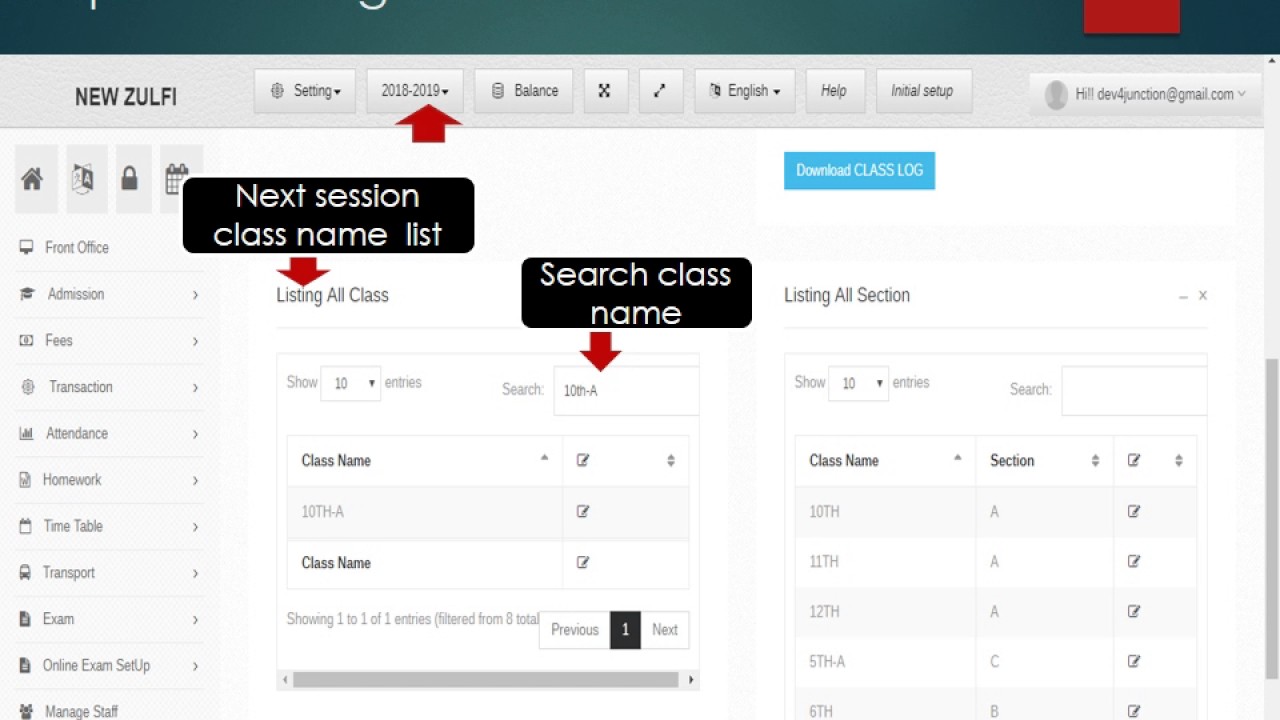Screen dimensions: 1280x720
Task: Sort class list by edit column arrows
Action: tap(671, 461)
